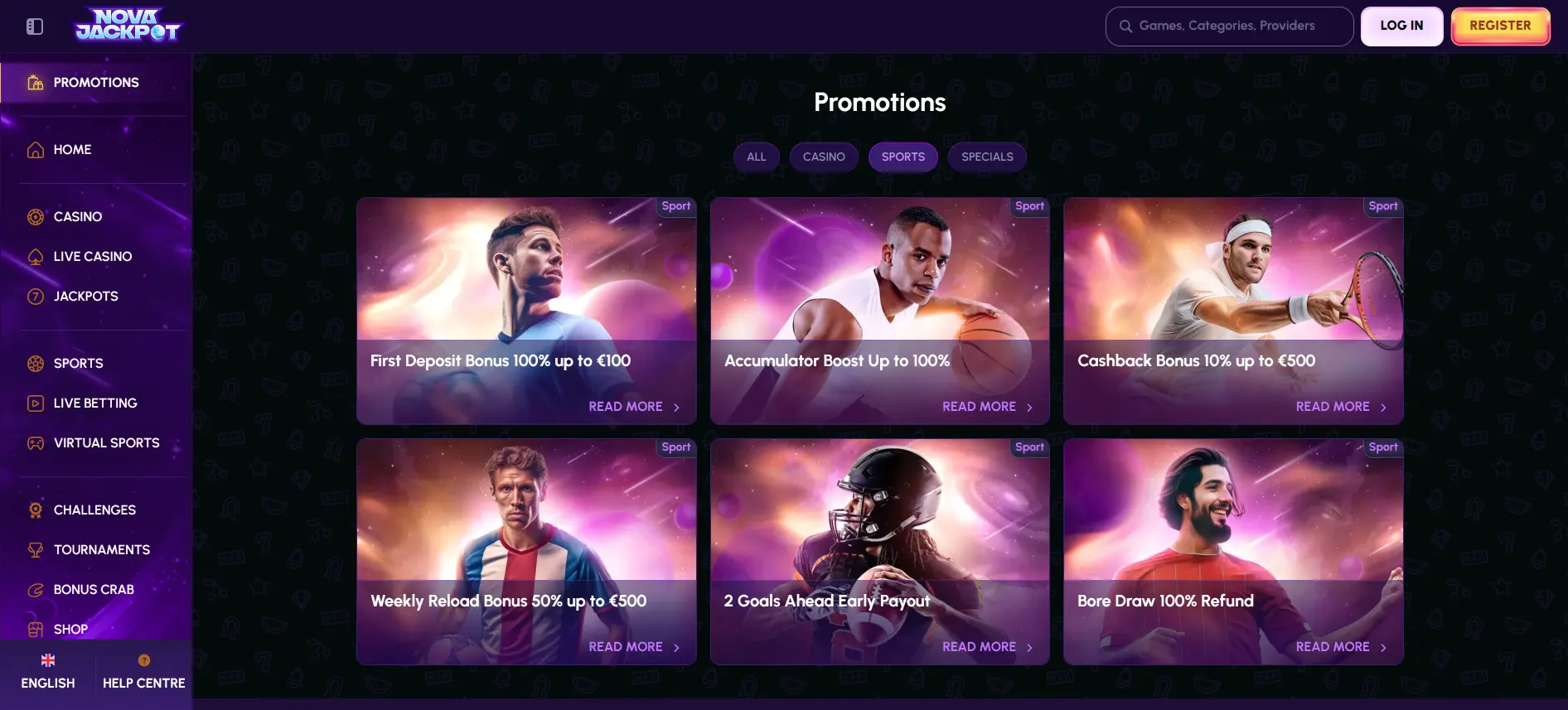This screenshot has height=710, width=1568.
Task: Show ALL promotions
Action: 756,157
